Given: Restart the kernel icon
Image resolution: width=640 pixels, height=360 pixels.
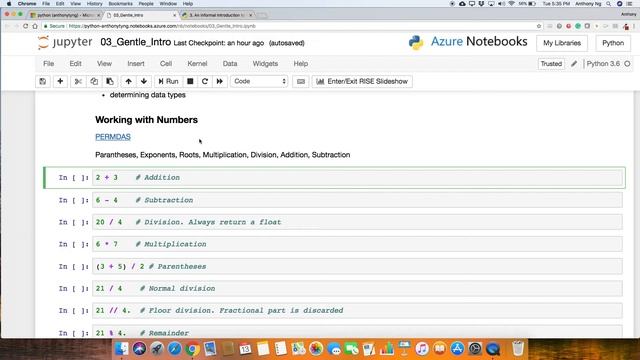Looking at the screenshot, I should pyautogui.click(x=205, y=81).
